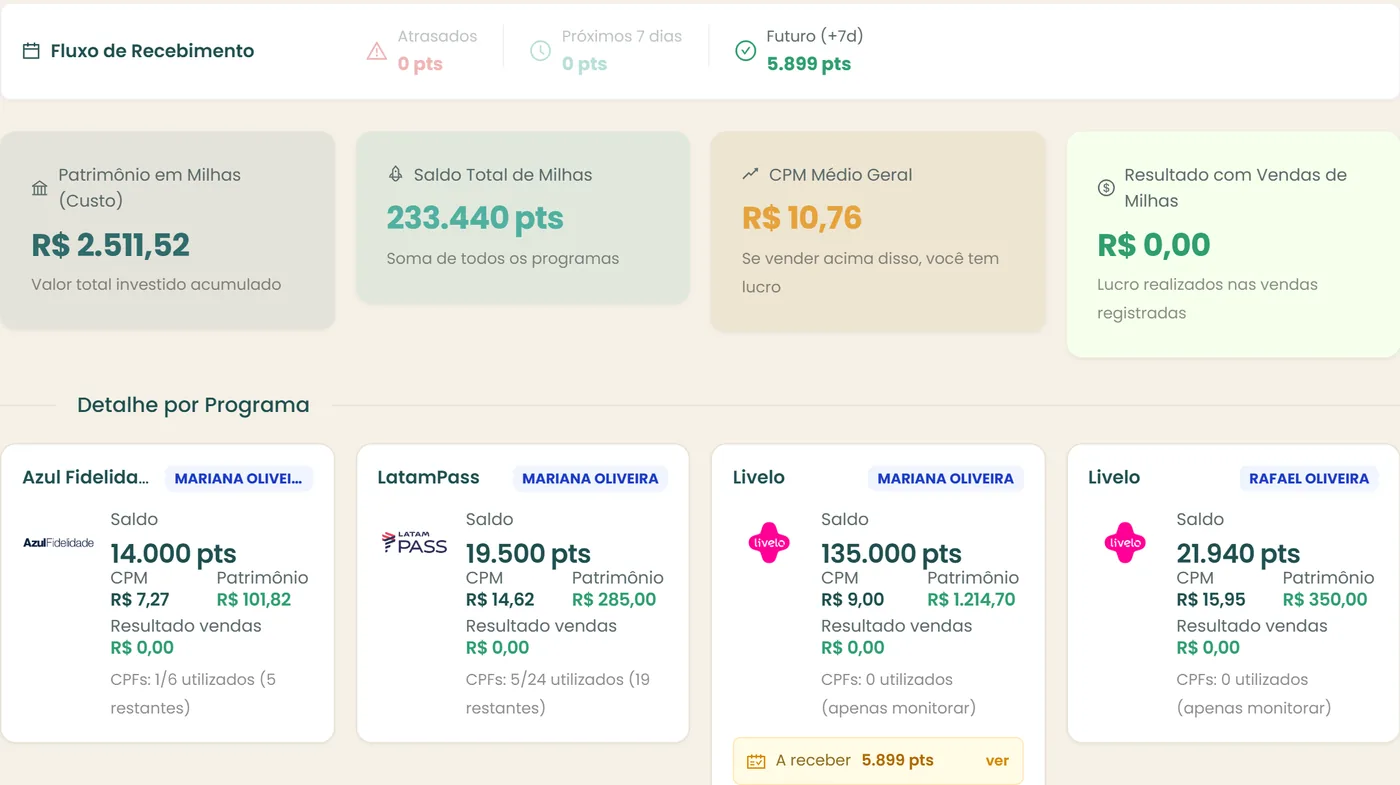Screen dimensions: 1400x785
Task: Click the warning triangle icon for Atrasados
Action: click(x=377, y=51)
